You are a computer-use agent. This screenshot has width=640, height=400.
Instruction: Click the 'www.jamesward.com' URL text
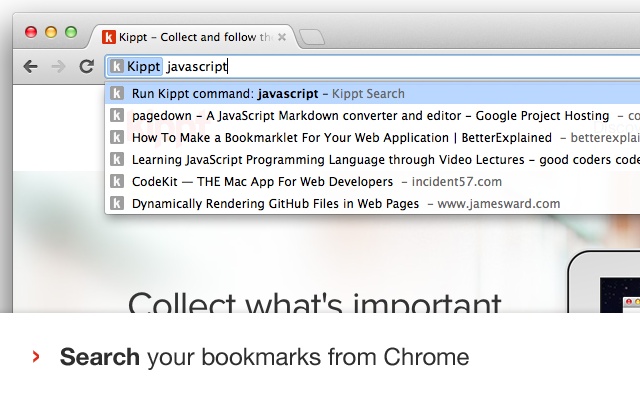point(499,204)
